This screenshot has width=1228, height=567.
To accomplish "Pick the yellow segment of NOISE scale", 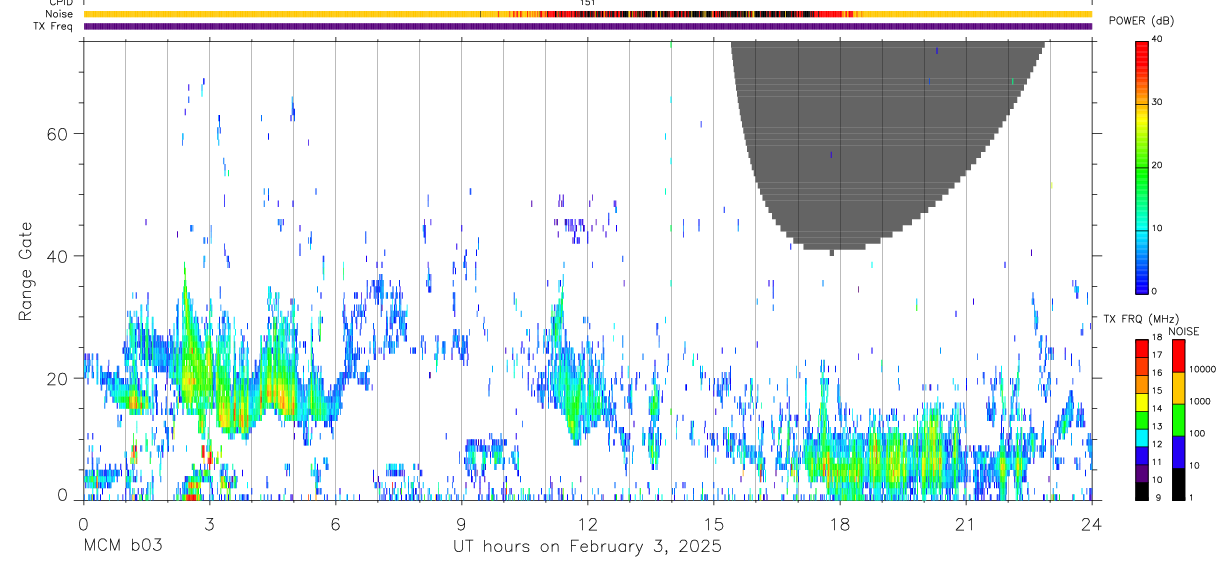I will coord(1178,388).
